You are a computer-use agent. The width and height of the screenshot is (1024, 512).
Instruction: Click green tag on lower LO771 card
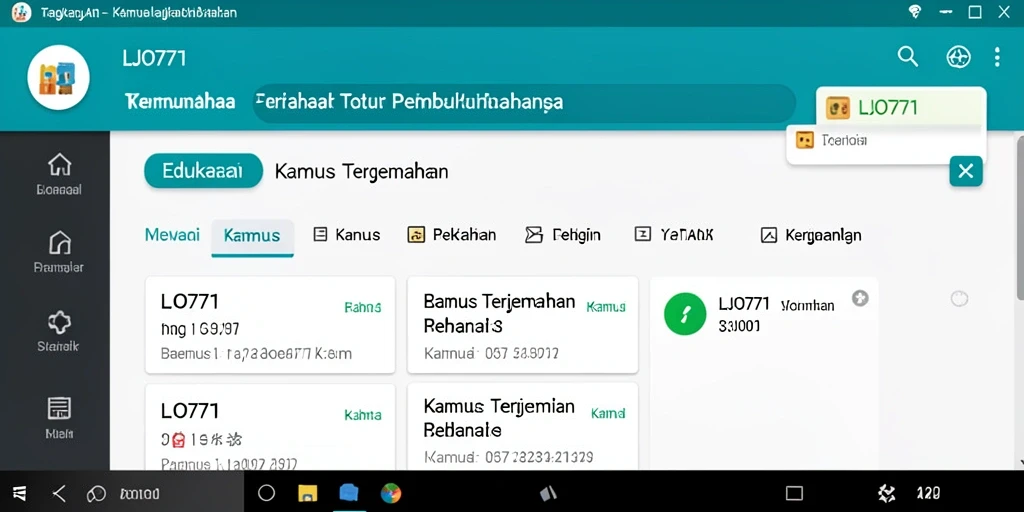tap(362, 415)
